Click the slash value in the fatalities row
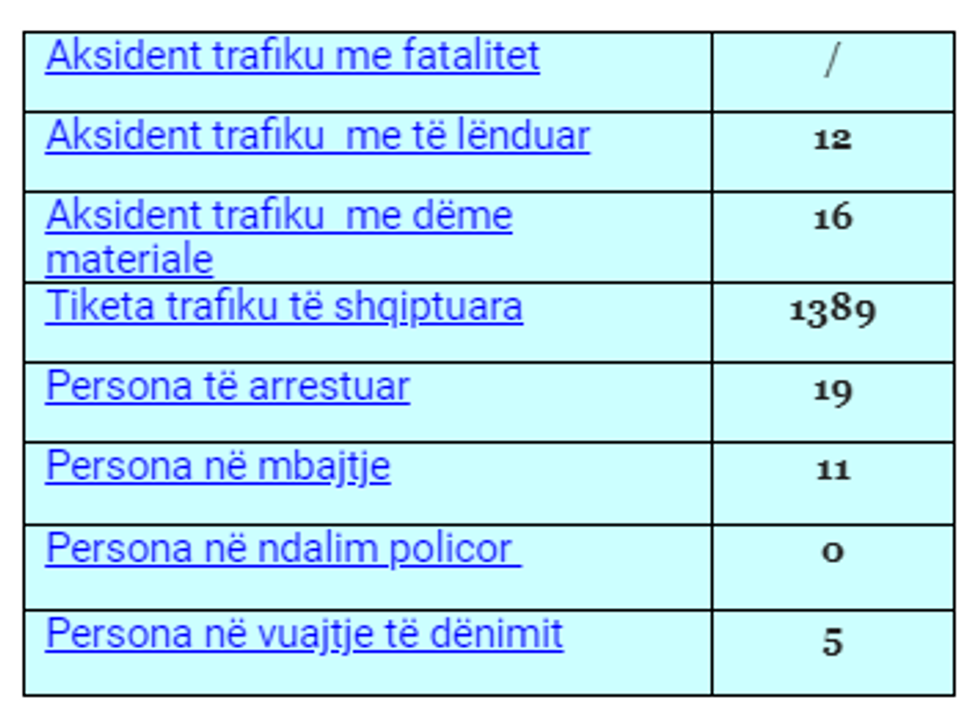980x724 pixels. point(832,63)
